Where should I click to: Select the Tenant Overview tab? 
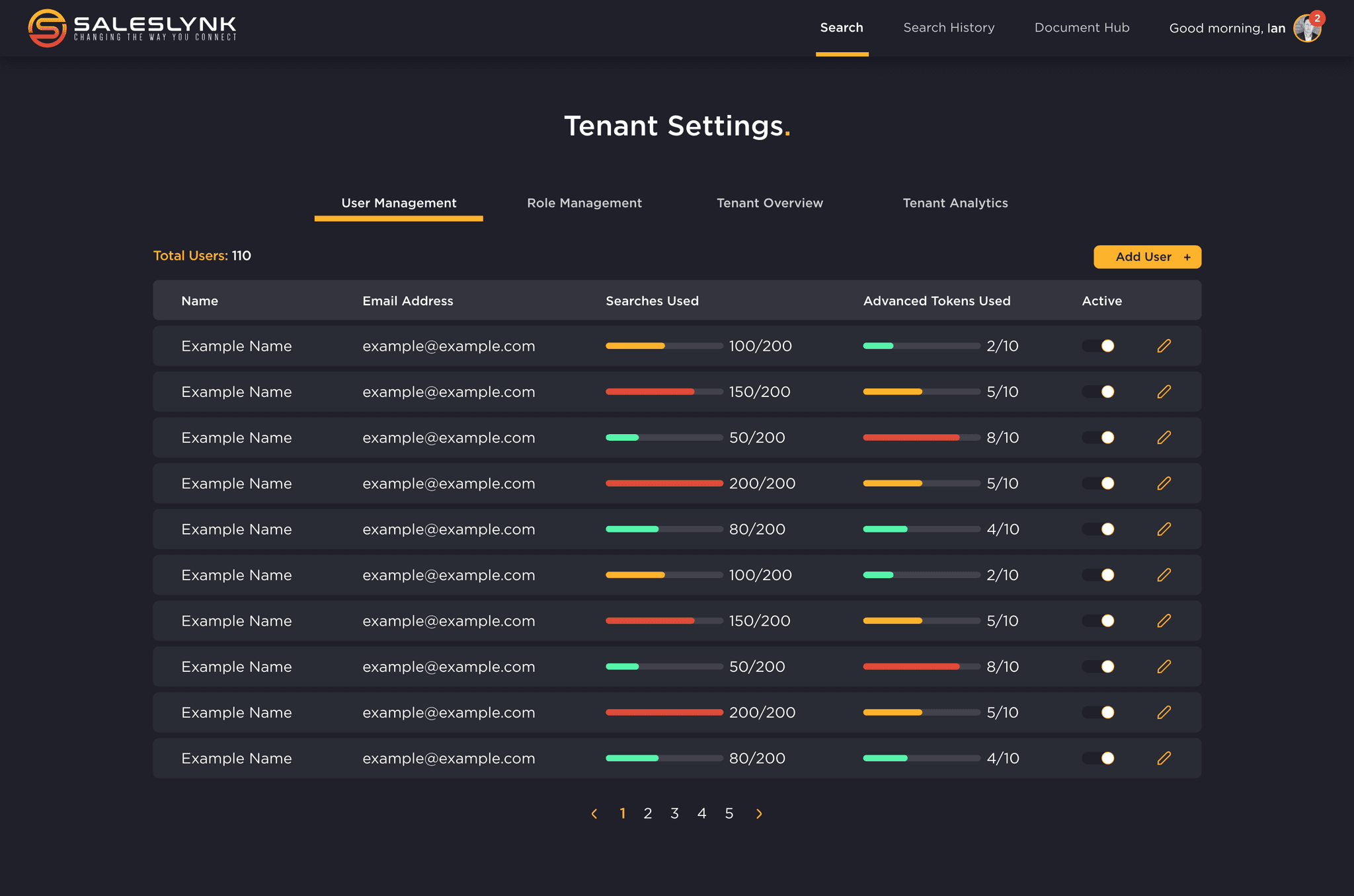[x=770, y=202]
